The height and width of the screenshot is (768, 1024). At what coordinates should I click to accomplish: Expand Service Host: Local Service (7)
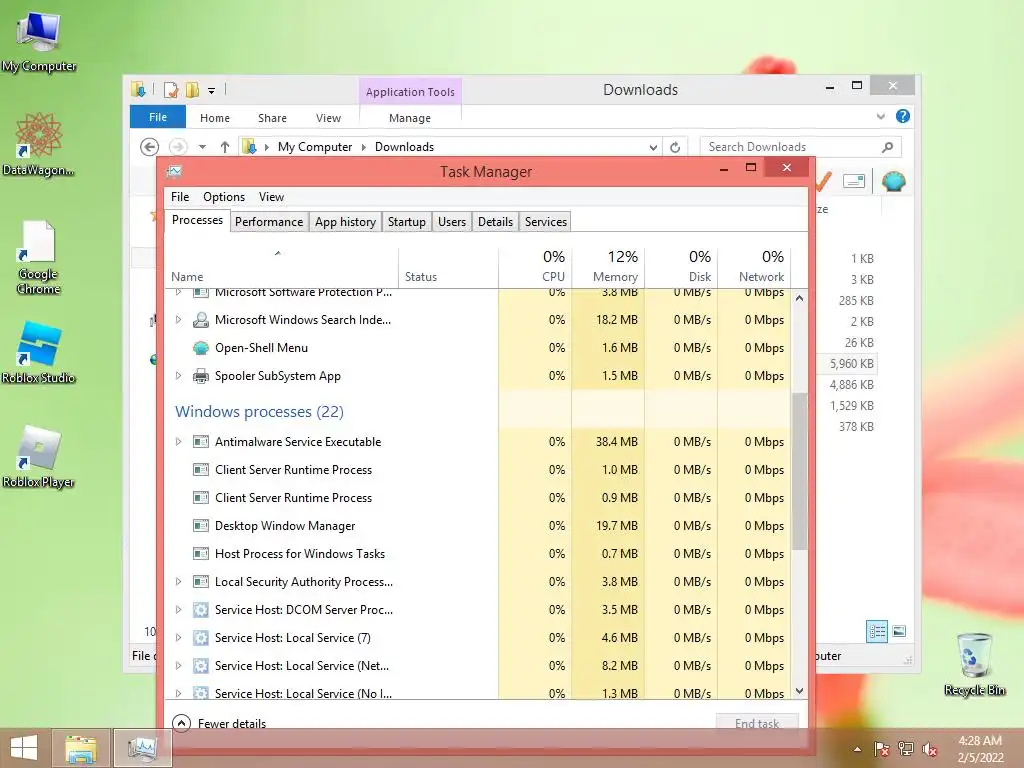click(178, 637)
